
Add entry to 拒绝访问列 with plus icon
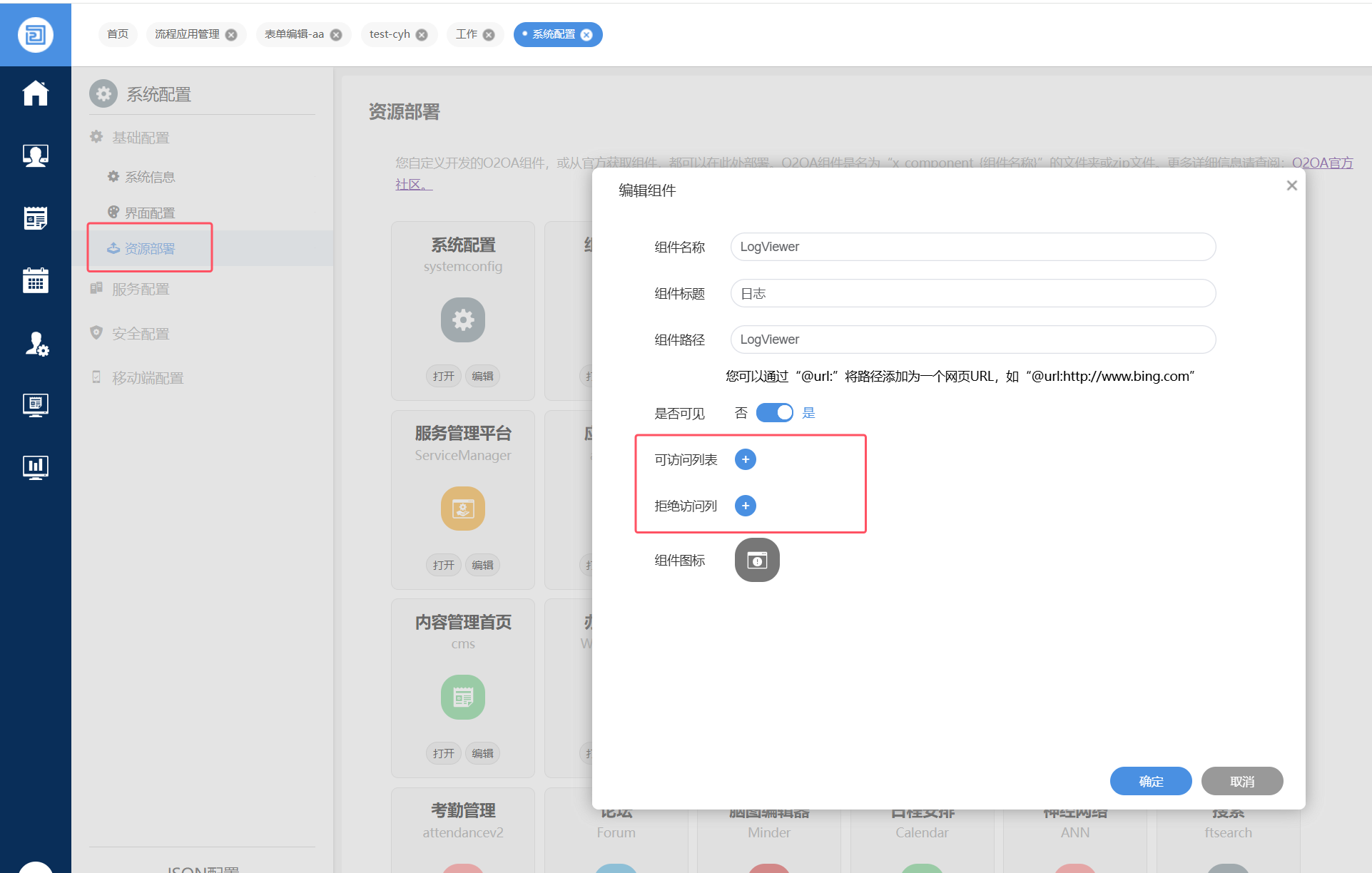745,506
